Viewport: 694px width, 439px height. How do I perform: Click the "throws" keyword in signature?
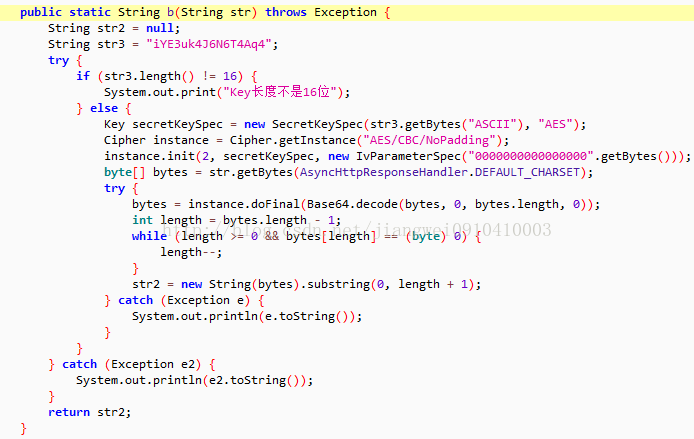click(x=285, y=12)
